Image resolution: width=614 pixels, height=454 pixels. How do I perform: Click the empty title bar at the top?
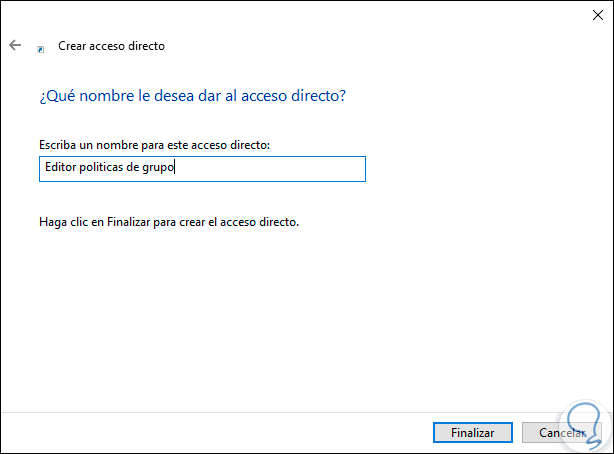click(x=300, y=15)
